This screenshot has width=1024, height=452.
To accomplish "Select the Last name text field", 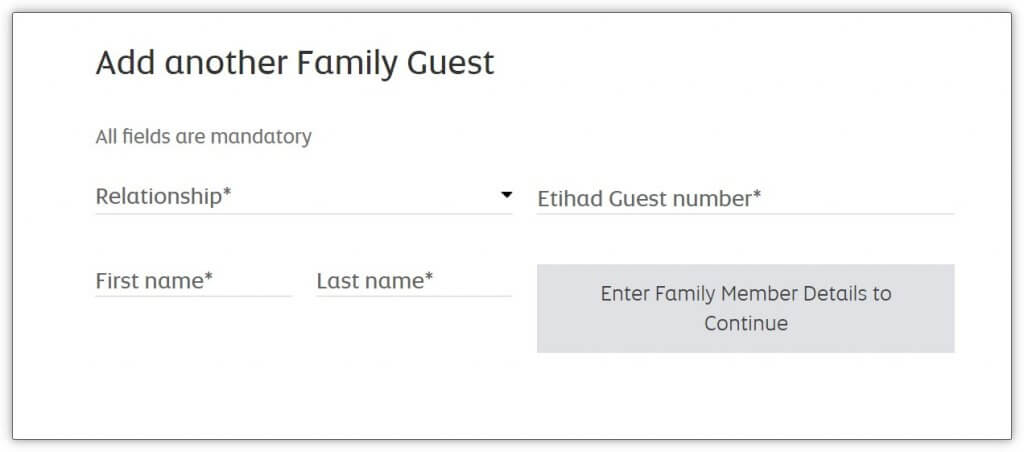I will click(413, 281).
